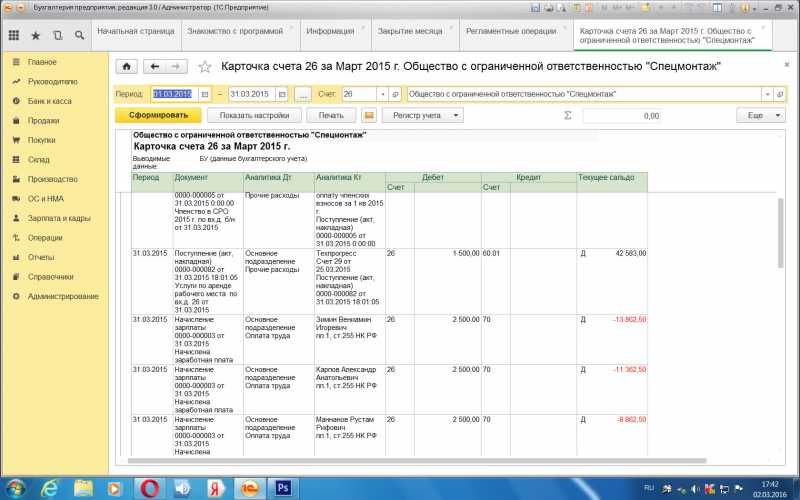Click the Сформировать button

point(158,115)
